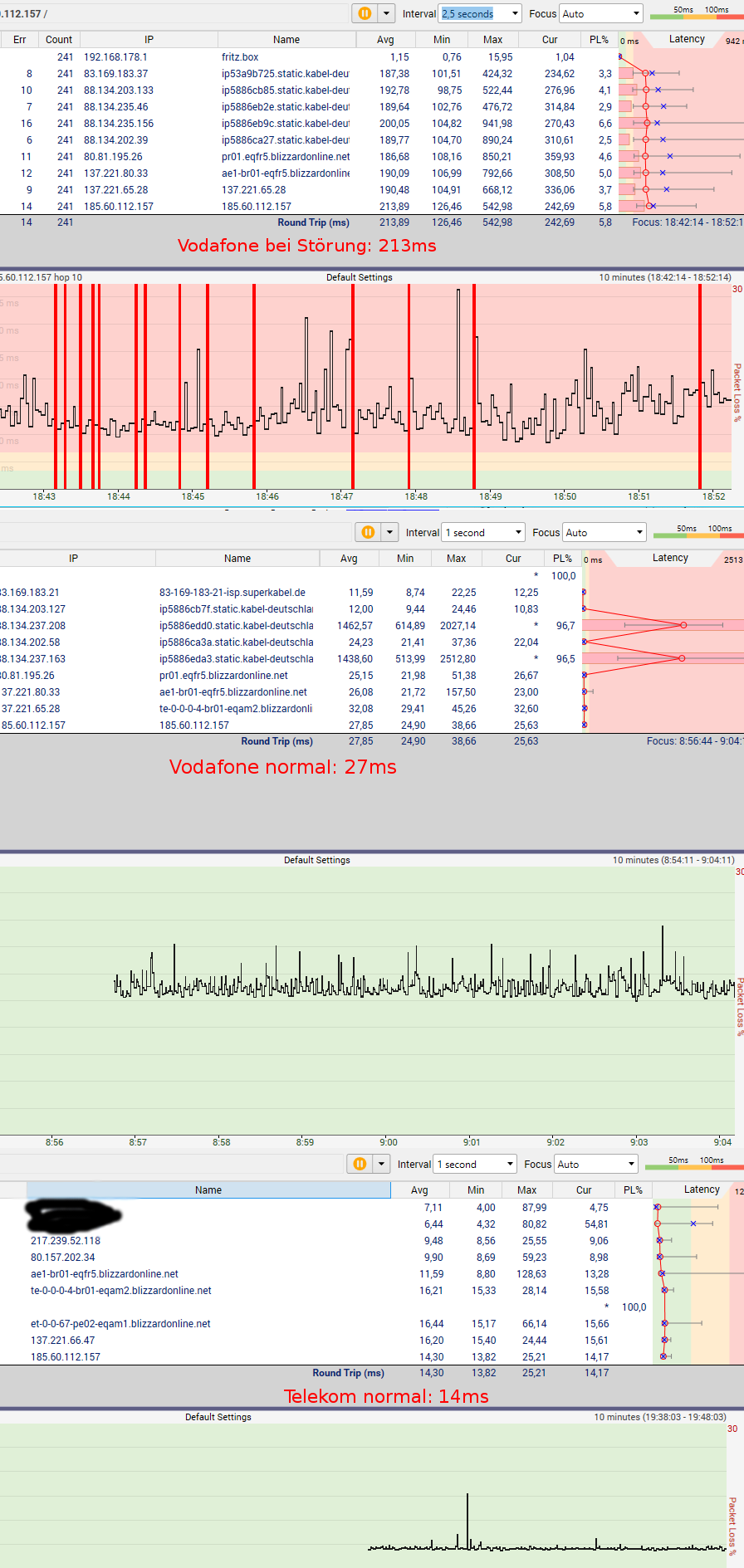Click the 18:52 time label on the timeline
The width and height of the screenshot is (744, 1568).
(x=713, y=496)
